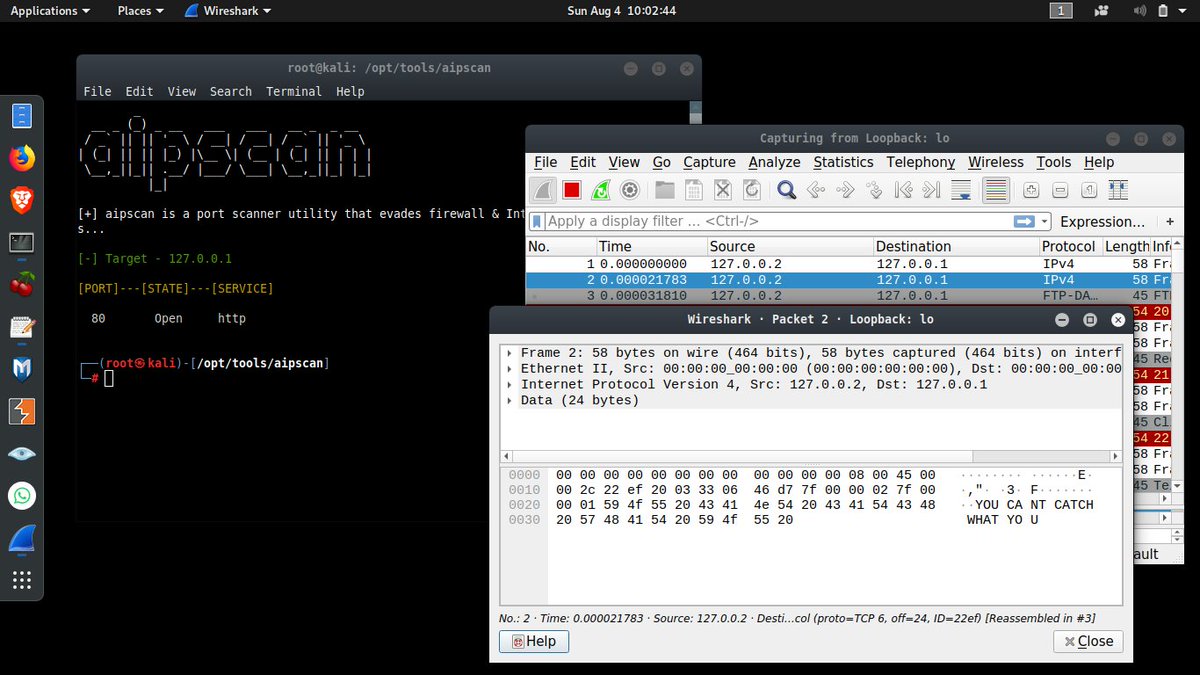Click the clock Sun Aug 4 10:02:44
Screen dimensions: 1200x675
[x=622, y=11]
